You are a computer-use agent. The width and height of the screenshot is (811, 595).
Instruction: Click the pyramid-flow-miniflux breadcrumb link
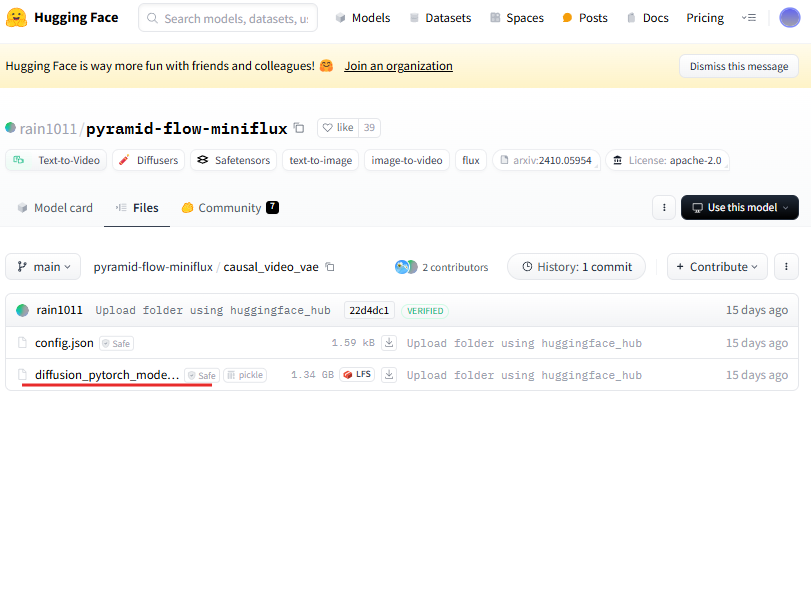[153, 267]
